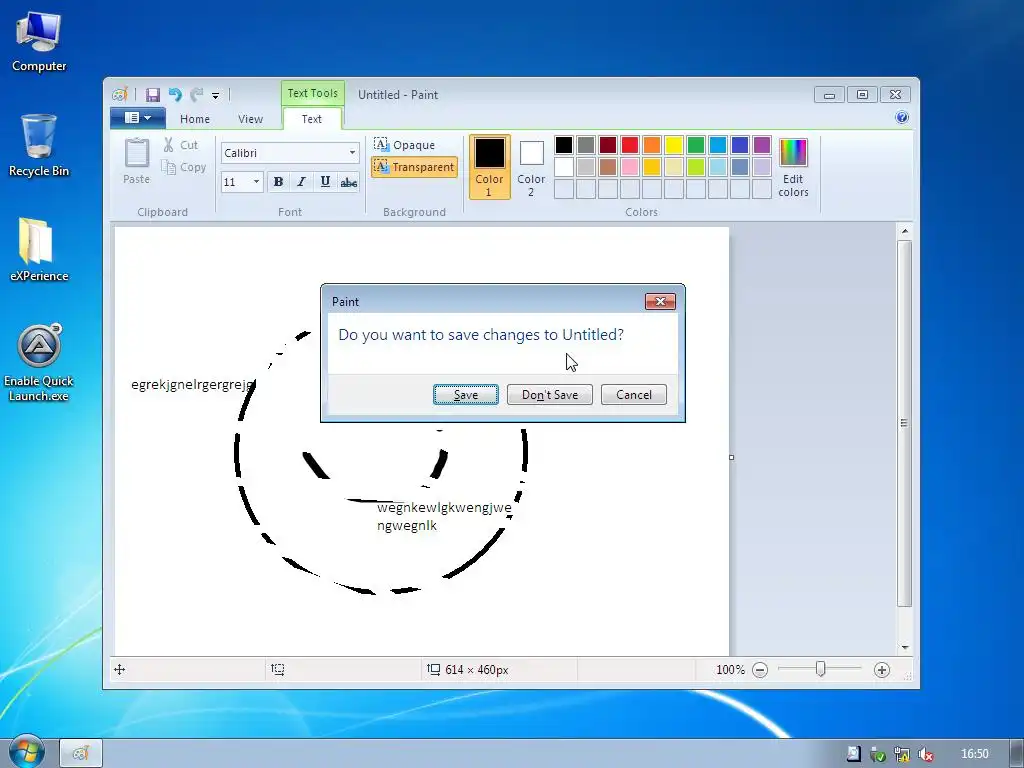Click Save in the Paint dialog

tap(466, 394)
